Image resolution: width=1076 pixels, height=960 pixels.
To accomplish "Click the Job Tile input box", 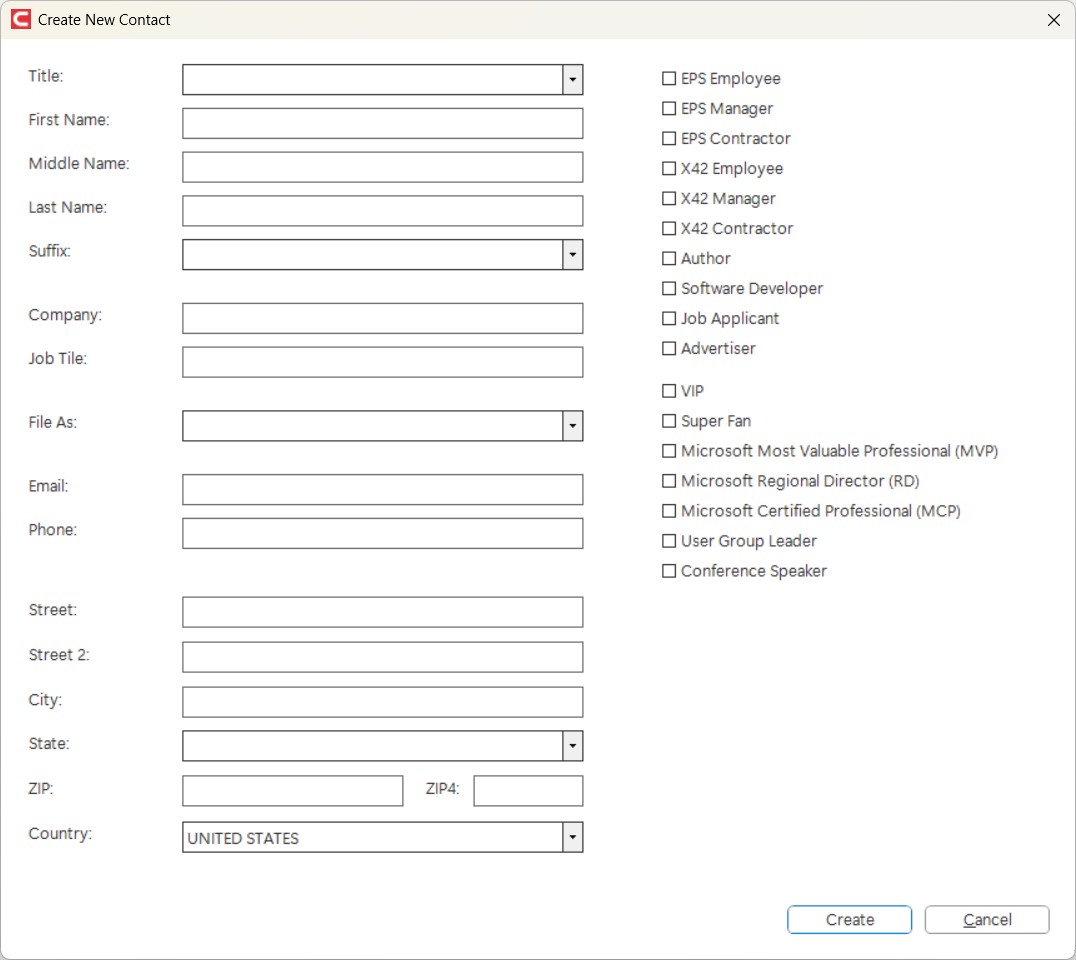I will coord(383,362).
